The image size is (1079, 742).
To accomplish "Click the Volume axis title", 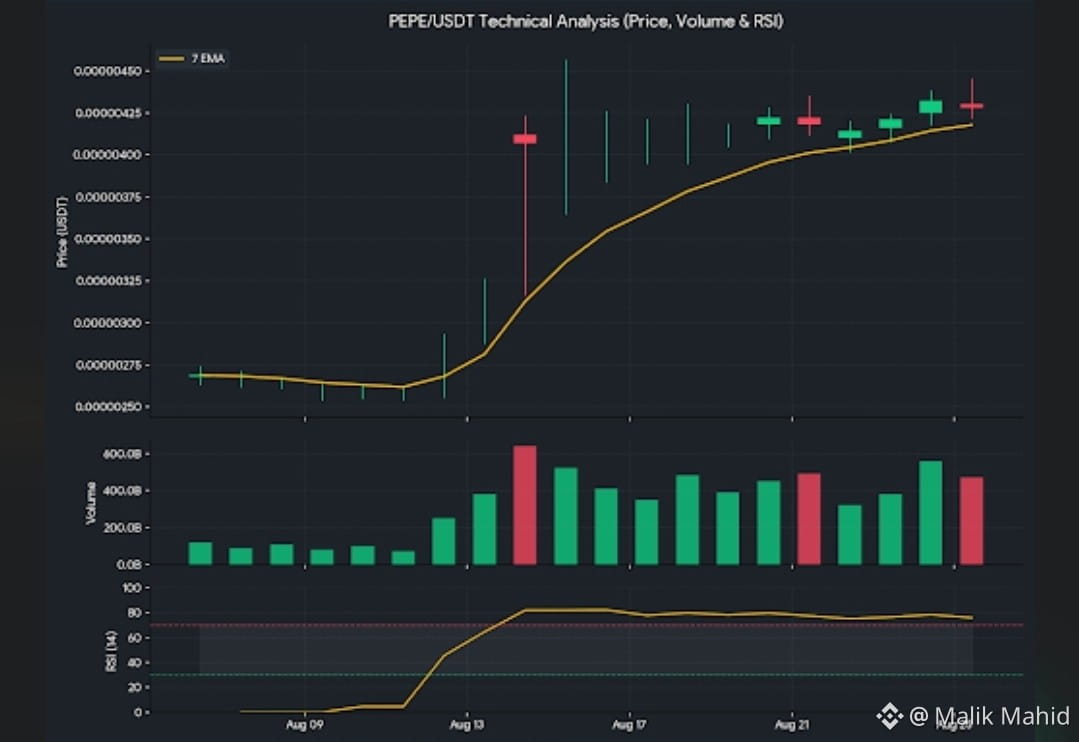I will click(90, 503).
